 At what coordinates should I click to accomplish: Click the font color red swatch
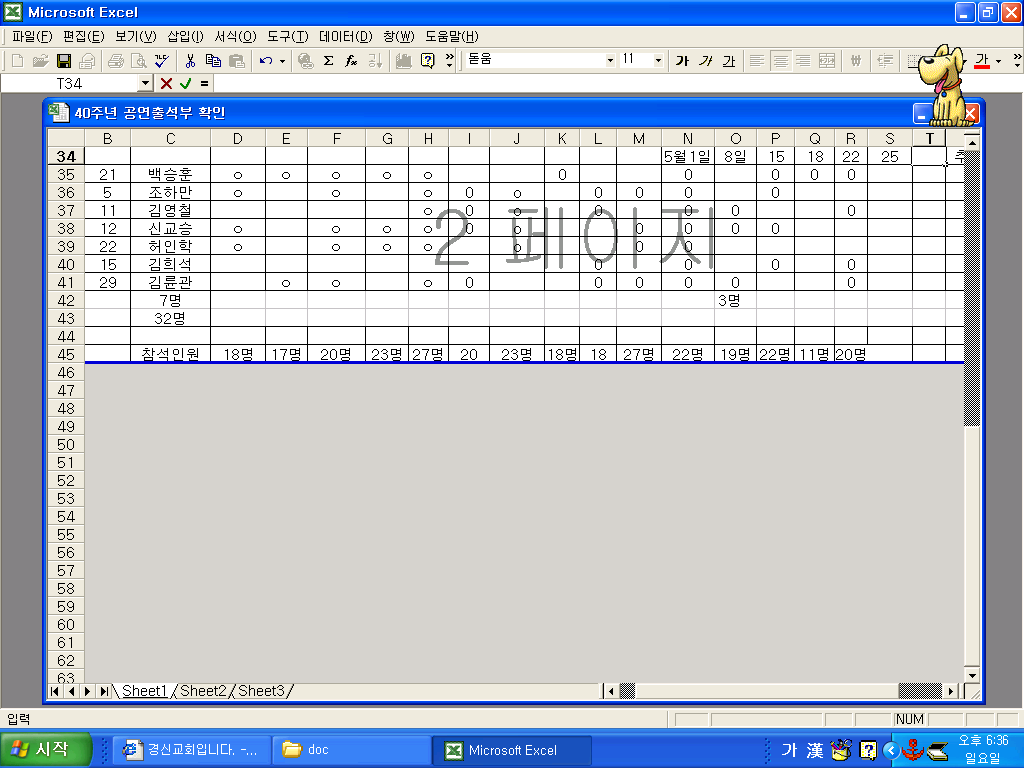click(982, 62)
